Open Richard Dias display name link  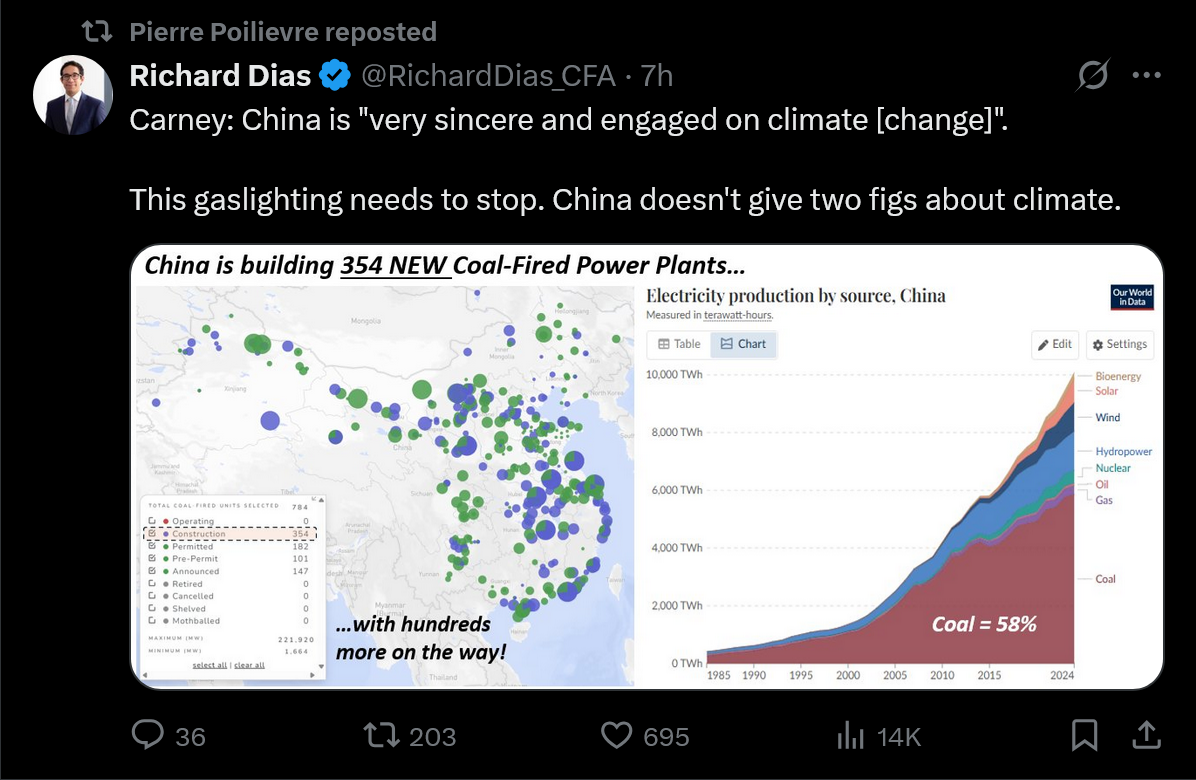pyautogui.click(x=220, y=75)
